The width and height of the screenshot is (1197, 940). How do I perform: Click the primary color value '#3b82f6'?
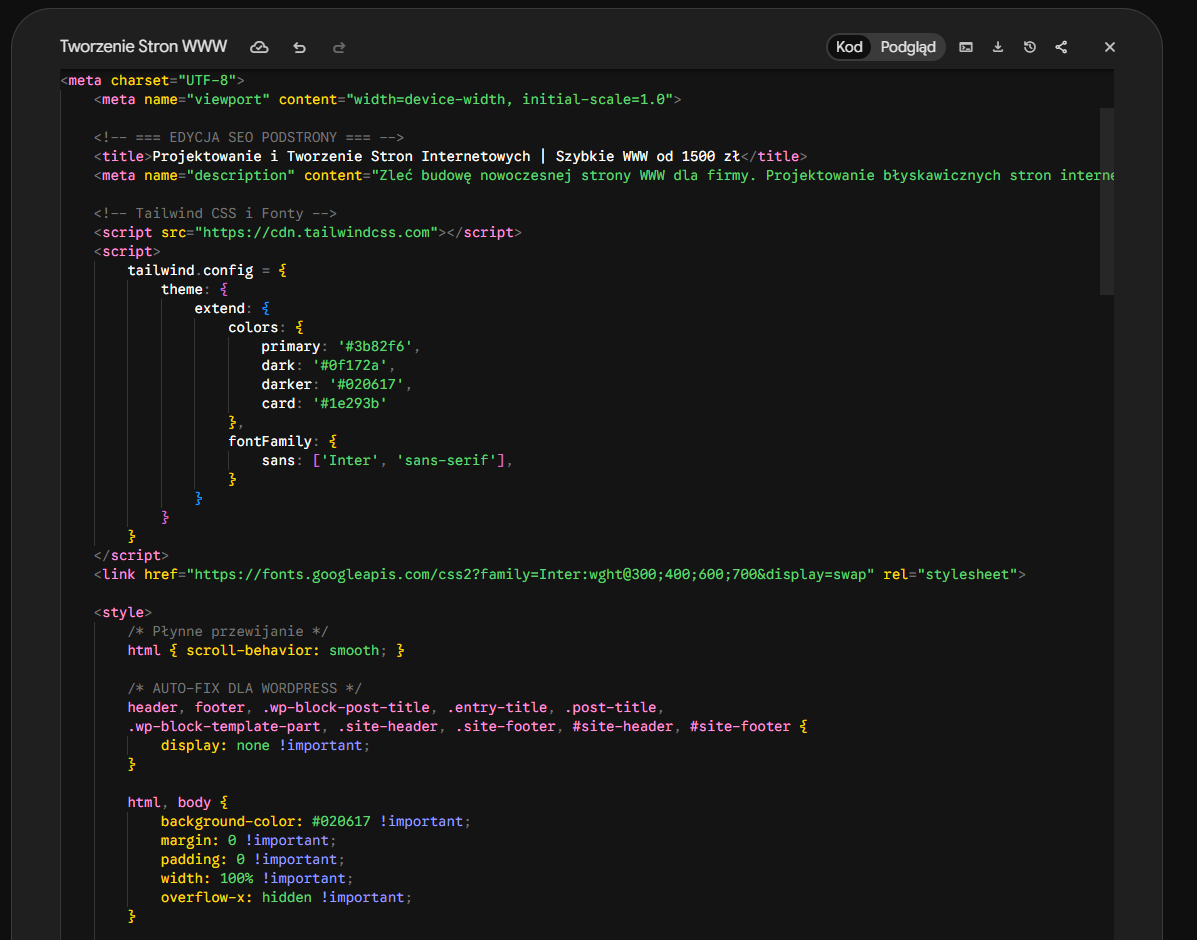coord(375,347)
